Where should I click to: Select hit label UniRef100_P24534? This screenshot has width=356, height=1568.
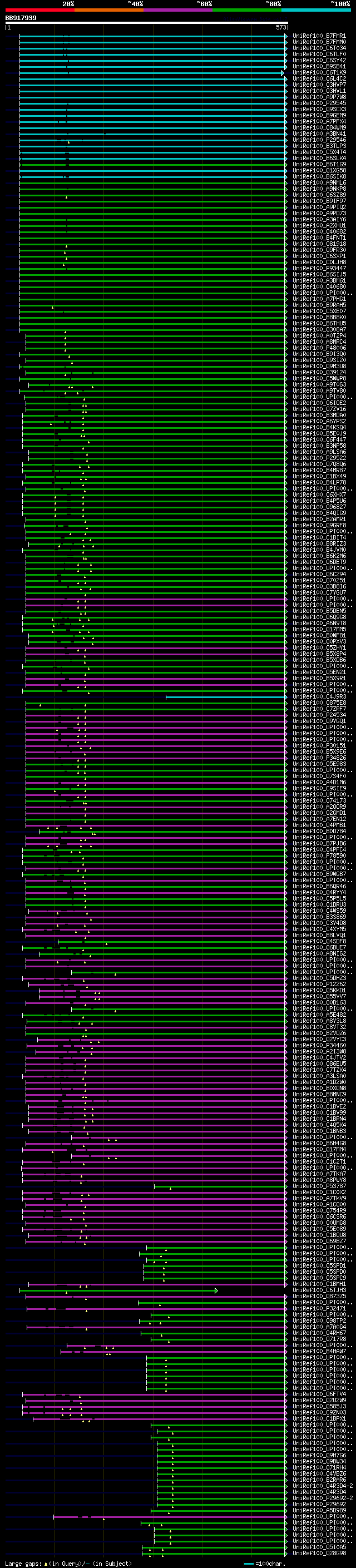click(x=319, y=715)
